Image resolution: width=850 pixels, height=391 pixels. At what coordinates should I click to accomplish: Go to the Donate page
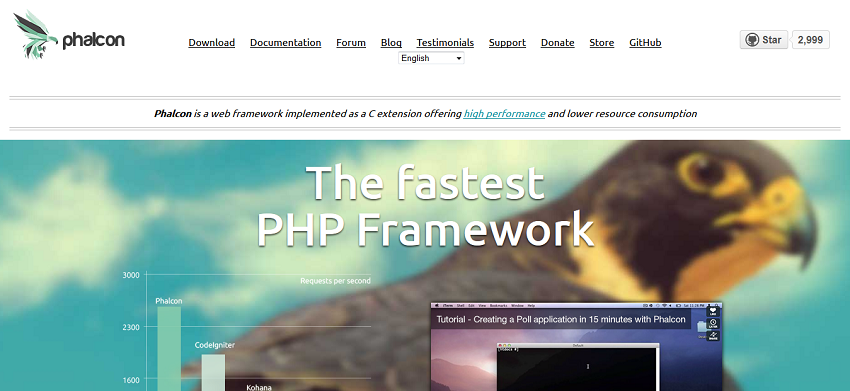point(557,42)
